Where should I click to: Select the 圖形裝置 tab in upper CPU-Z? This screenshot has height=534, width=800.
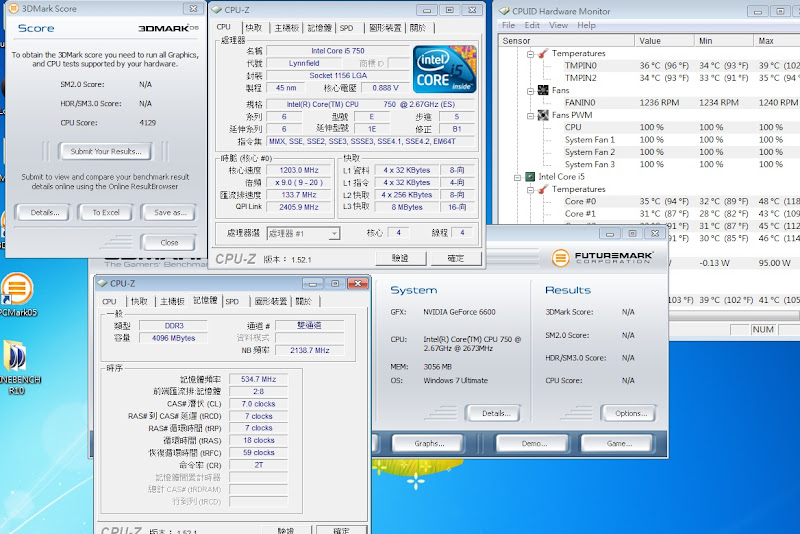[385, 28]
